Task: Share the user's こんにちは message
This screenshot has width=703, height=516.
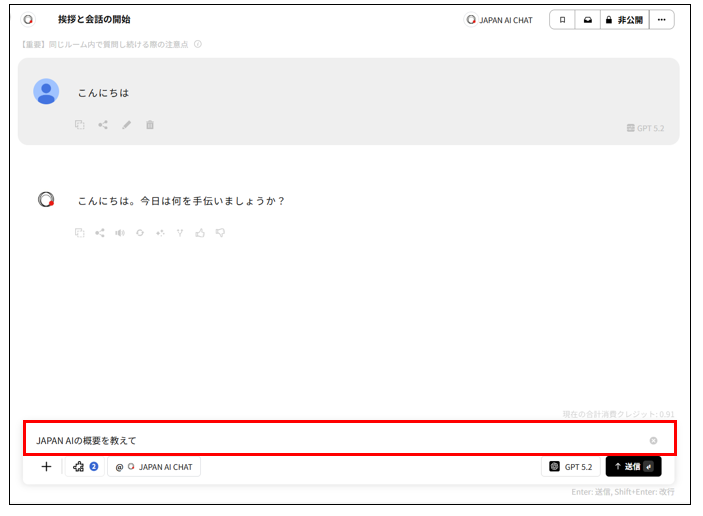Action: pyautogui.click(x=103, y=125)
